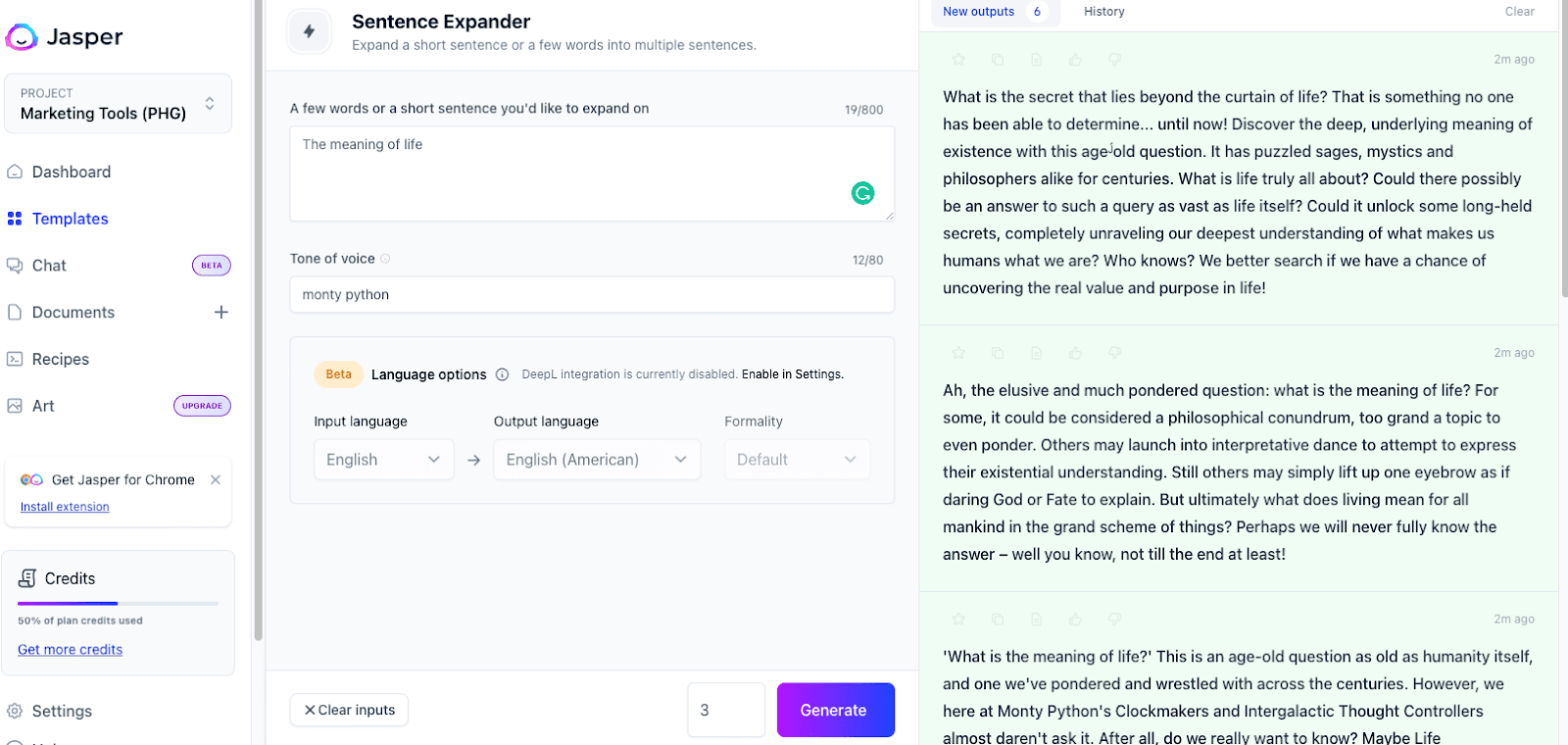
Task: Click the Documents file icon
Action: coord(15,313)
